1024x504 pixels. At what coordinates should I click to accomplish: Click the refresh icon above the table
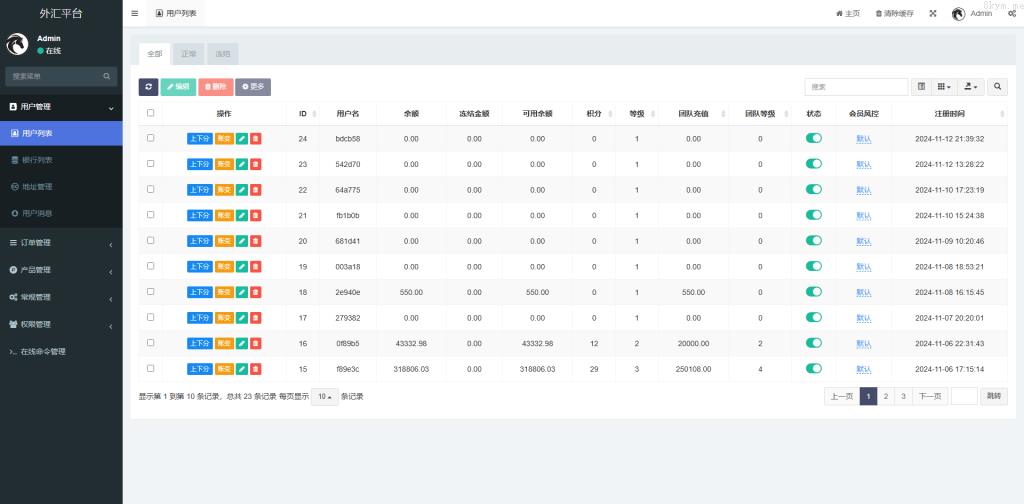click(x=148, y=87)
